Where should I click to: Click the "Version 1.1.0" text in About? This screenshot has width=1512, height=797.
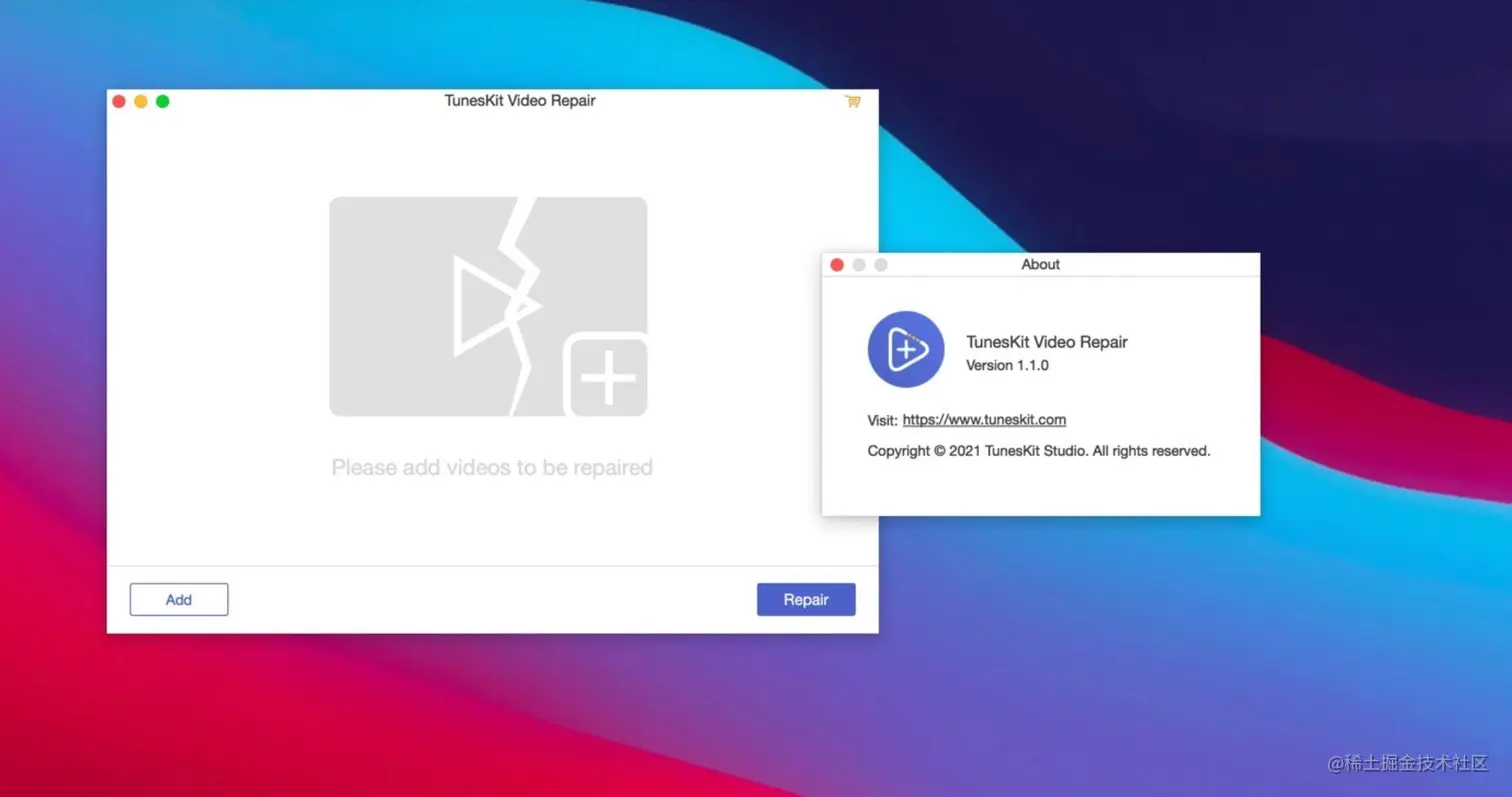[1007, 366]
